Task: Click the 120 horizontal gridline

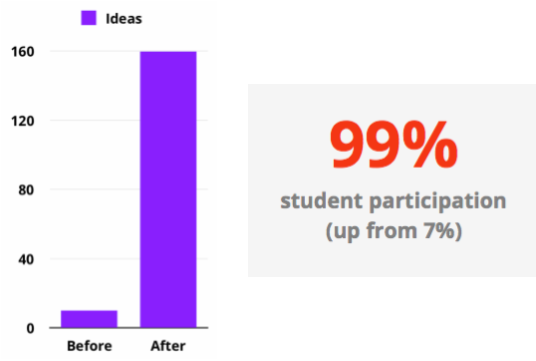Action: pyautogui.click(x=95, y=120)
